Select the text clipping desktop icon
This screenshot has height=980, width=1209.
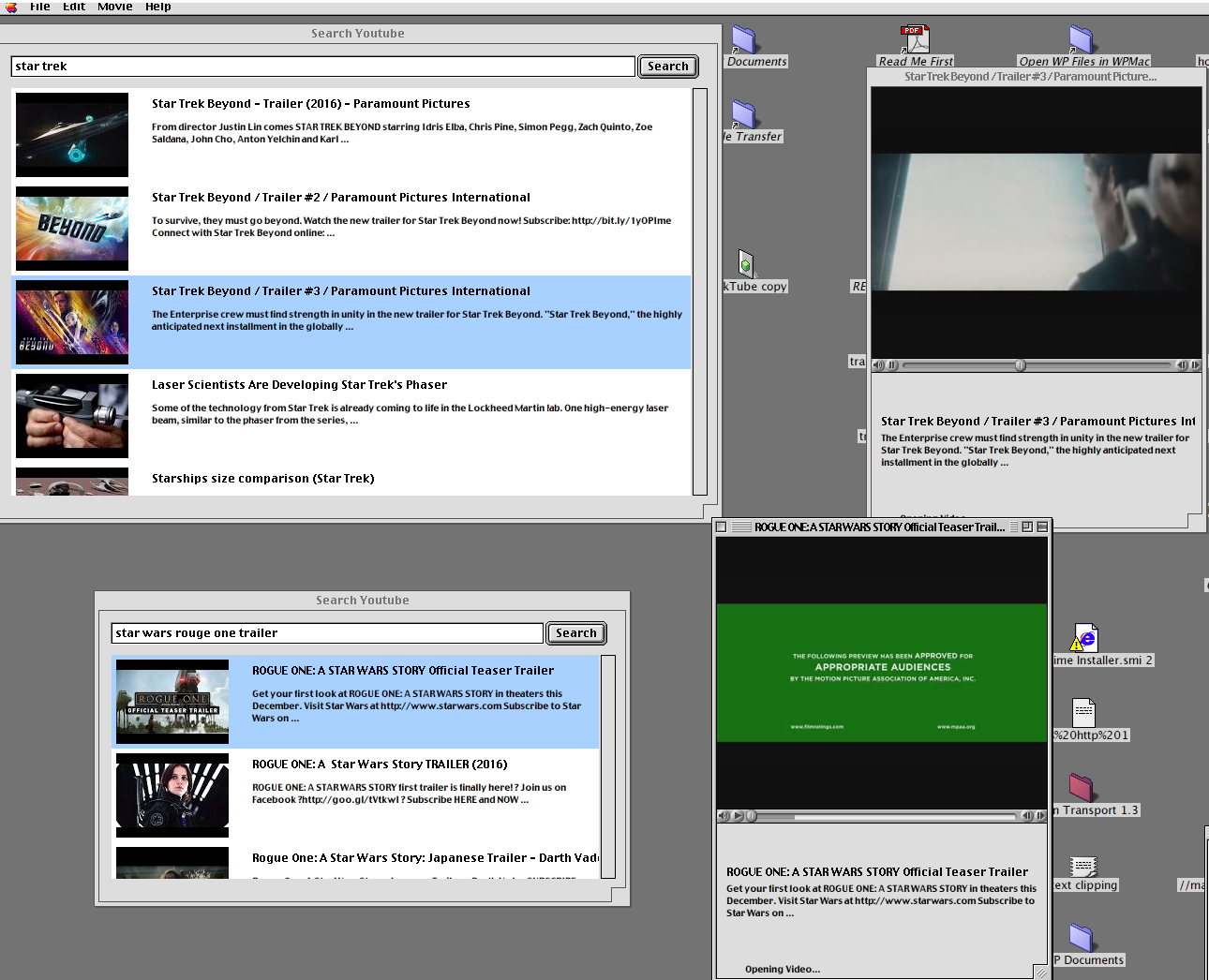tap(1083, 866)
